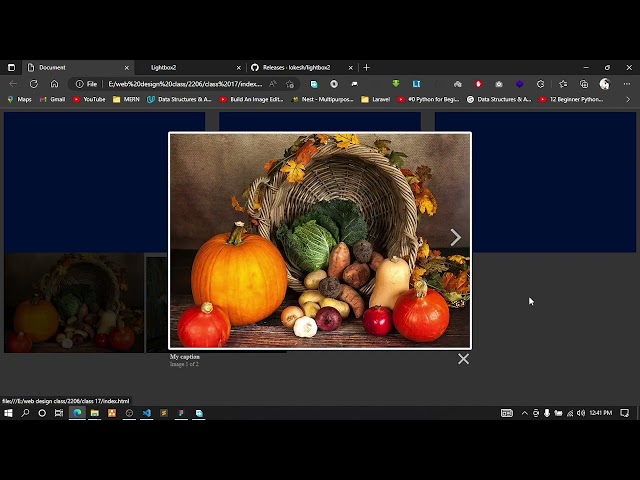This screenshot has width=640, height=480.
Task: Open the Windows notification center
Action: click(624, 413)
